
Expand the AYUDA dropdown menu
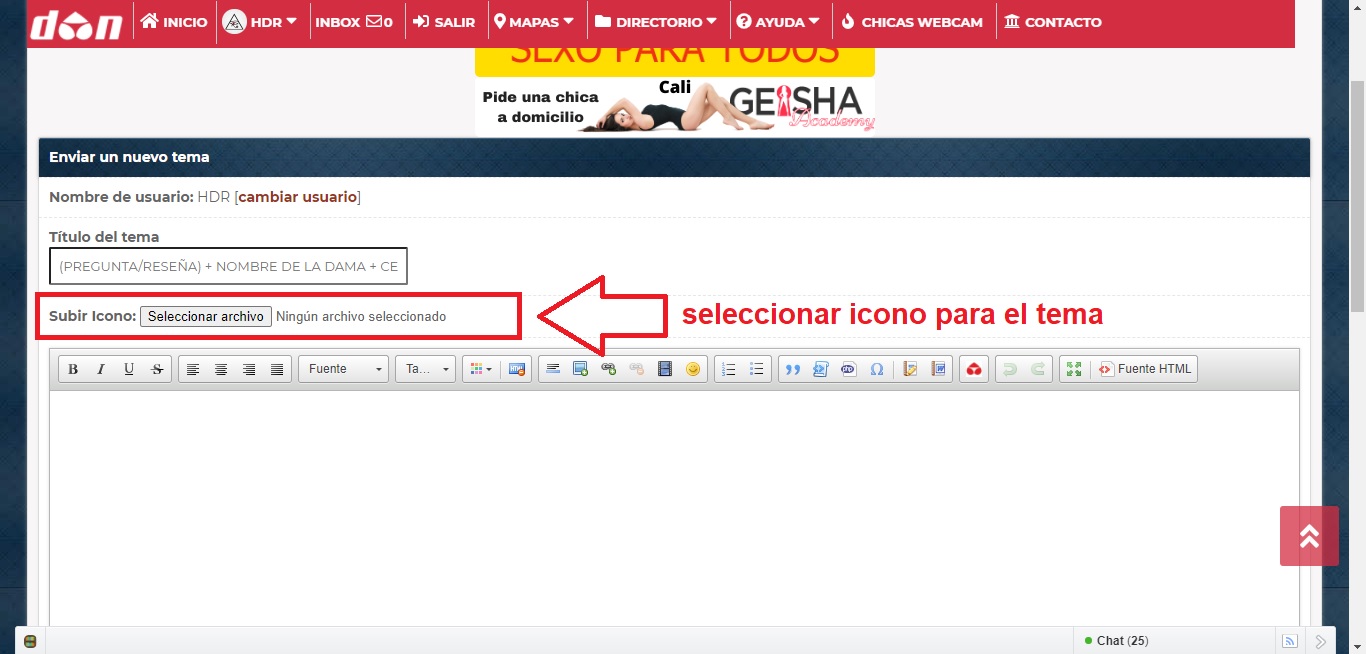click(778, 22)
